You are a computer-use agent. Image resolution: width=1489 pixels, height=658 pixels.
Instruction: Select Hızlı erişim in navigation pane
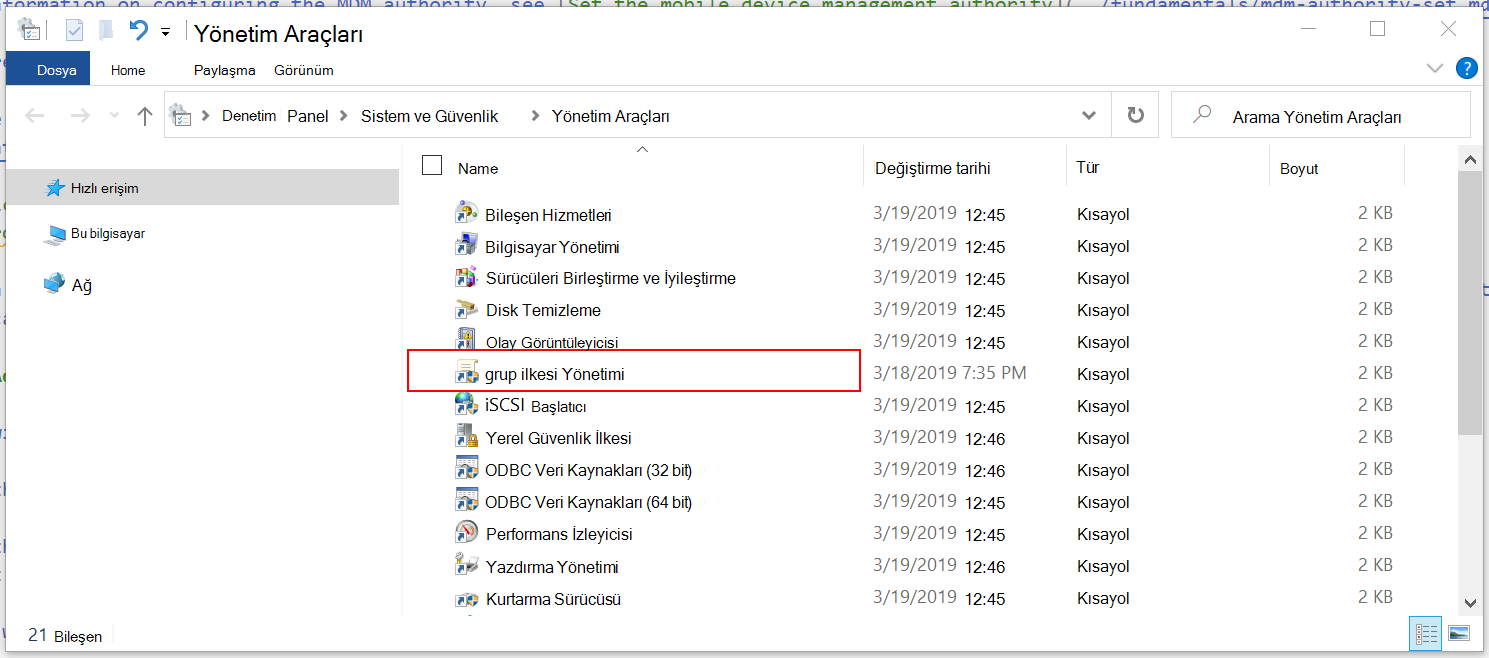tap(202, 188)
